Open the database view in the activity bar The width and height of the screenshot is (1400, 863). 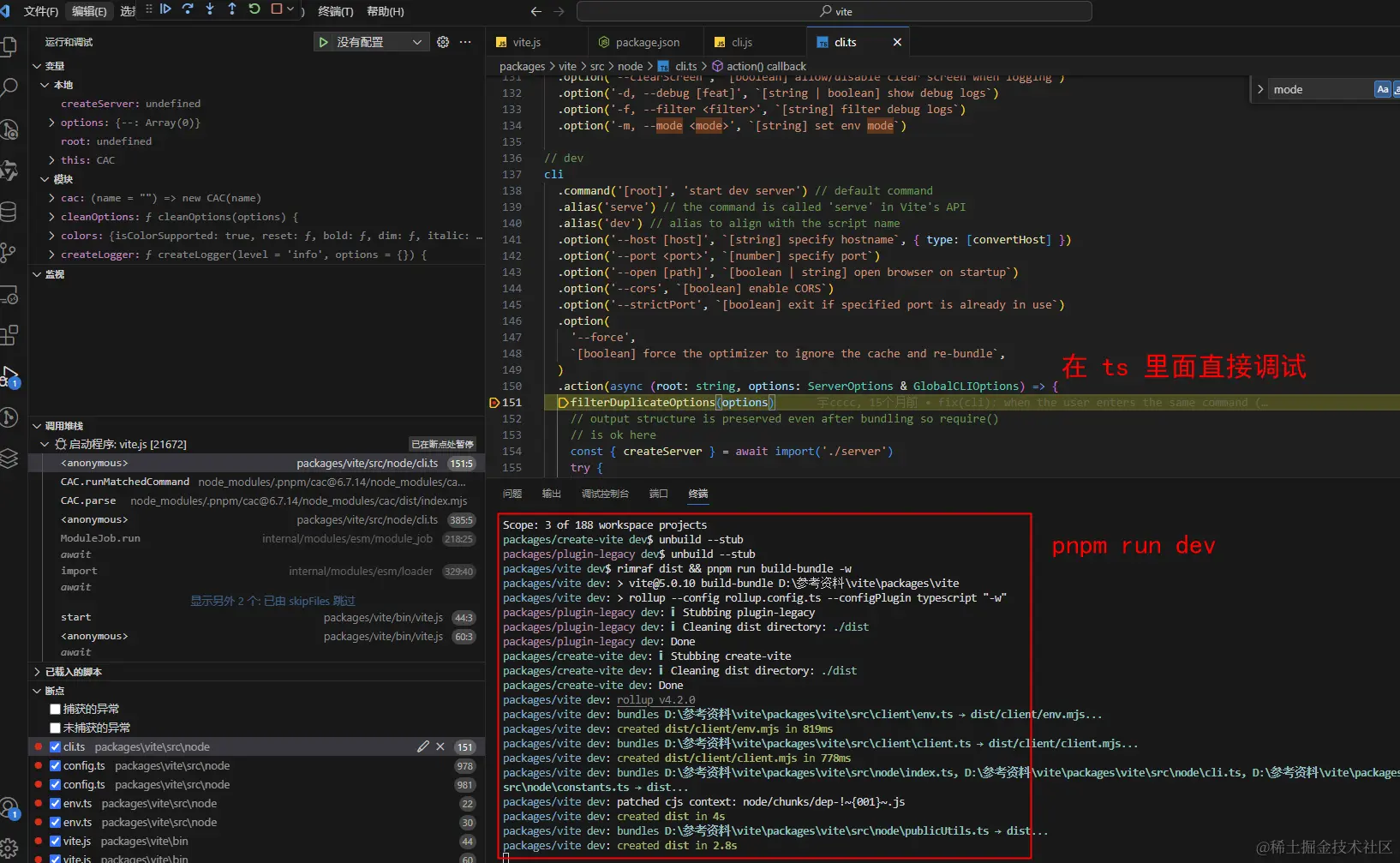pos(9,212)
